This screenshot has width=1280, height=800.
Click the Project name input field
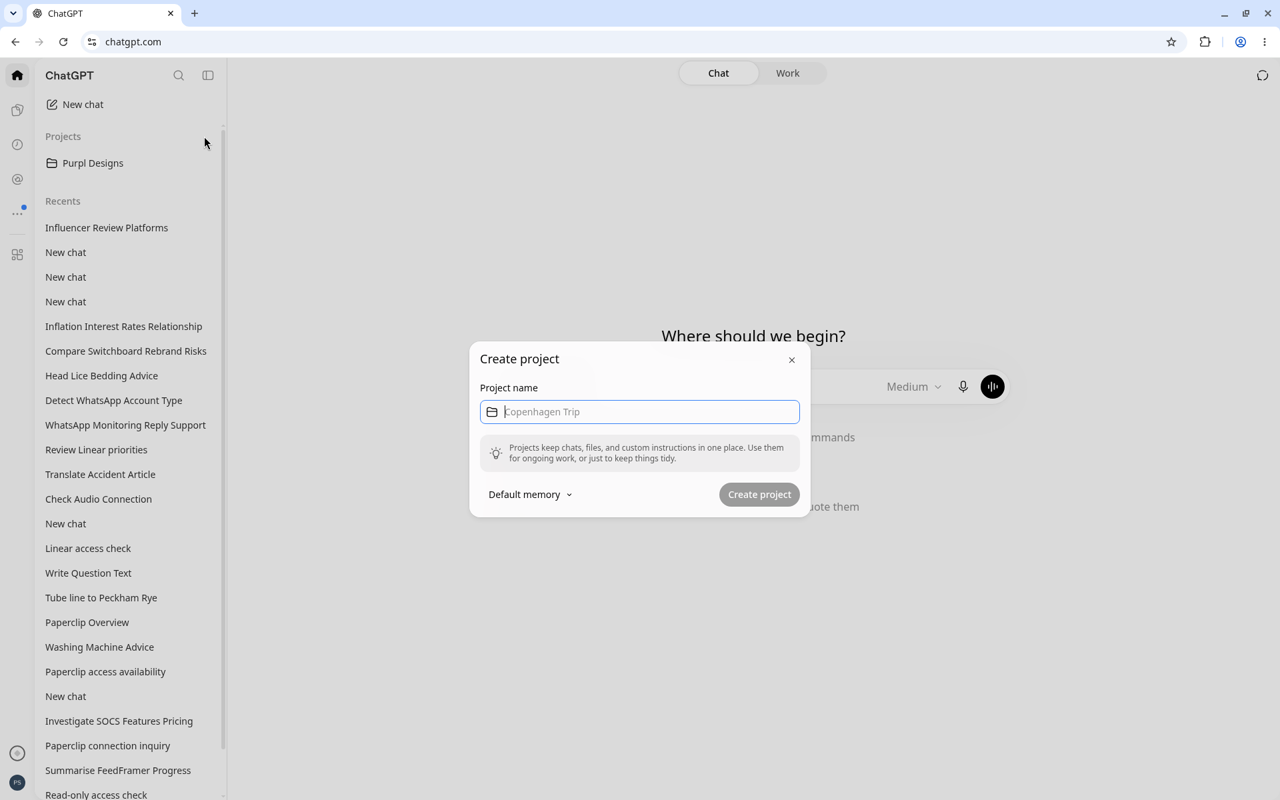640,412
